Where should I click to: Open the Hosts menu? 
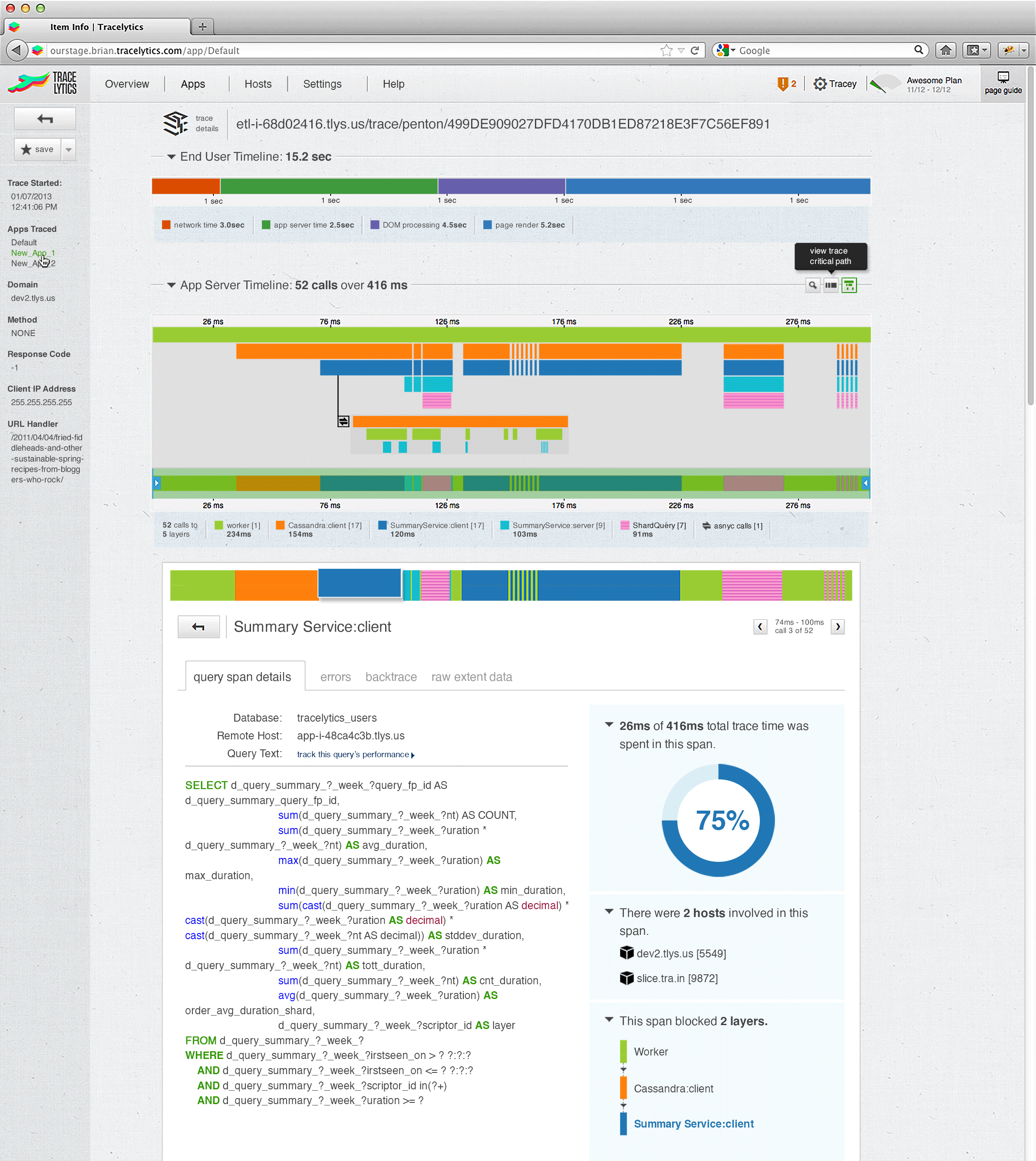tap(258, 84)
